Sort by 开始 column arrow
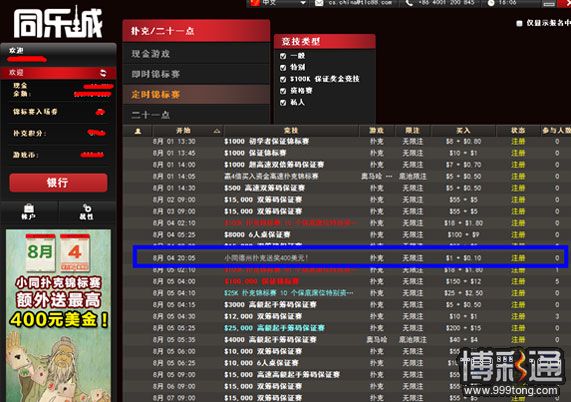Viewport: 571px width, 402px height. pyautogui.click(x=217, y=131)
